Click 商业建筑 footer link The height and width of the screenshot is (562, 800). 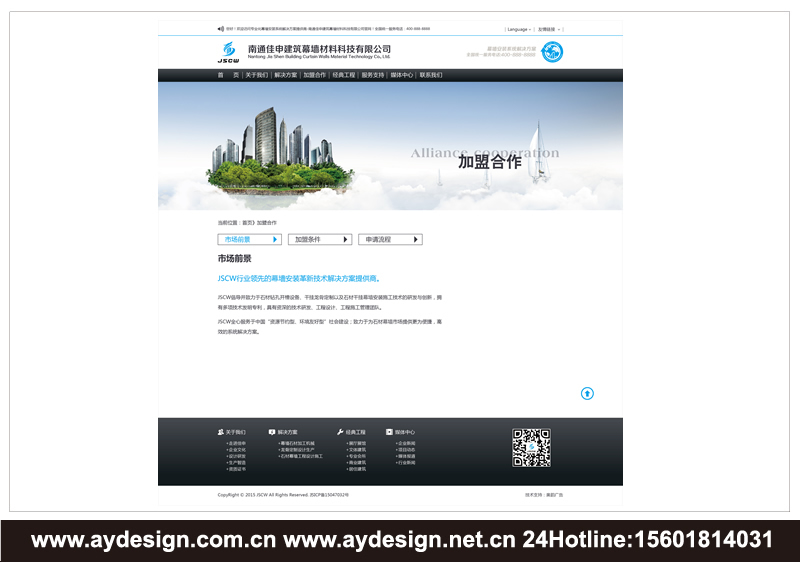coord(357,463)
